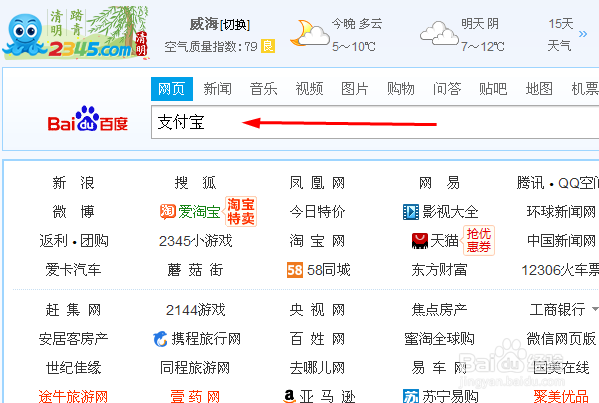Open the 去哪儿网 link
This screenshot has height=403, width=599.
[317, 368]
